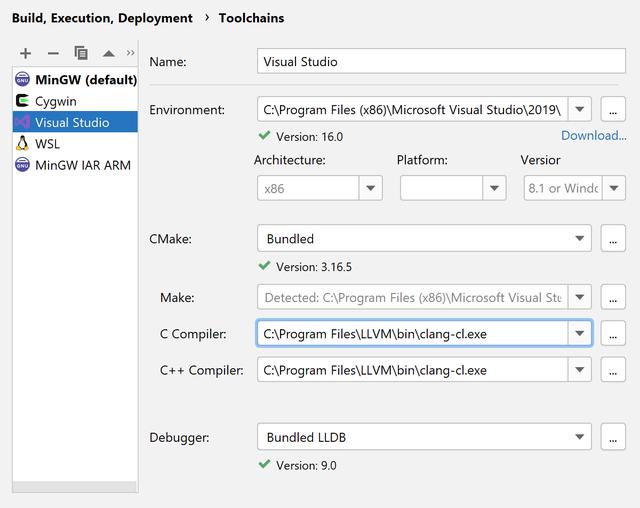
Task: Click the horizontal scrollbar under toolchain list
Action: (74, 486)
